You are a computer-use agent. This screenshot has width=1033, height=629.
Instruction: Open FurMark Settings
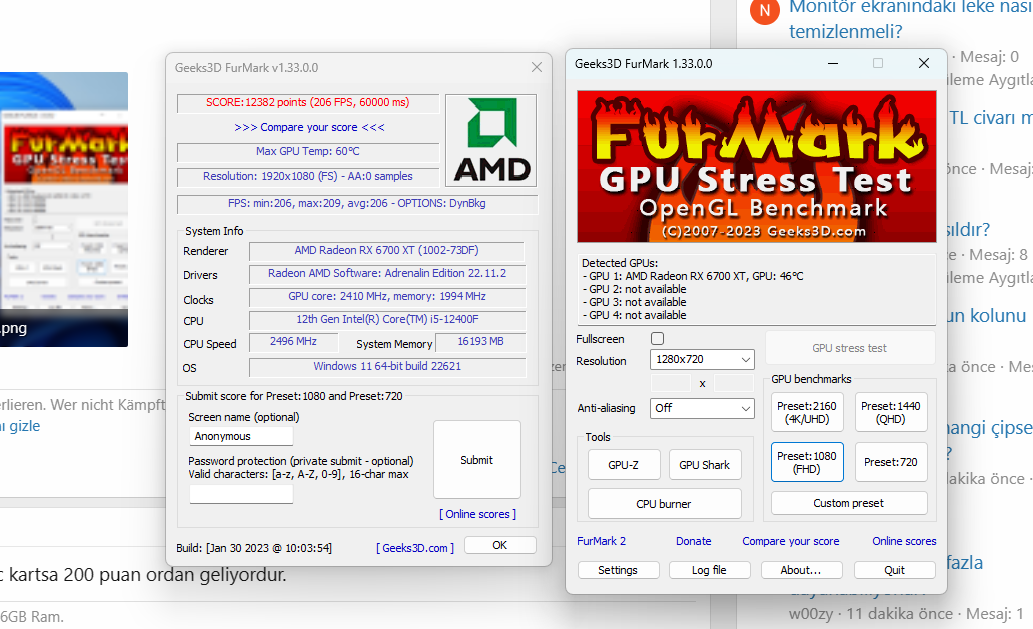(x=618, y=570)
